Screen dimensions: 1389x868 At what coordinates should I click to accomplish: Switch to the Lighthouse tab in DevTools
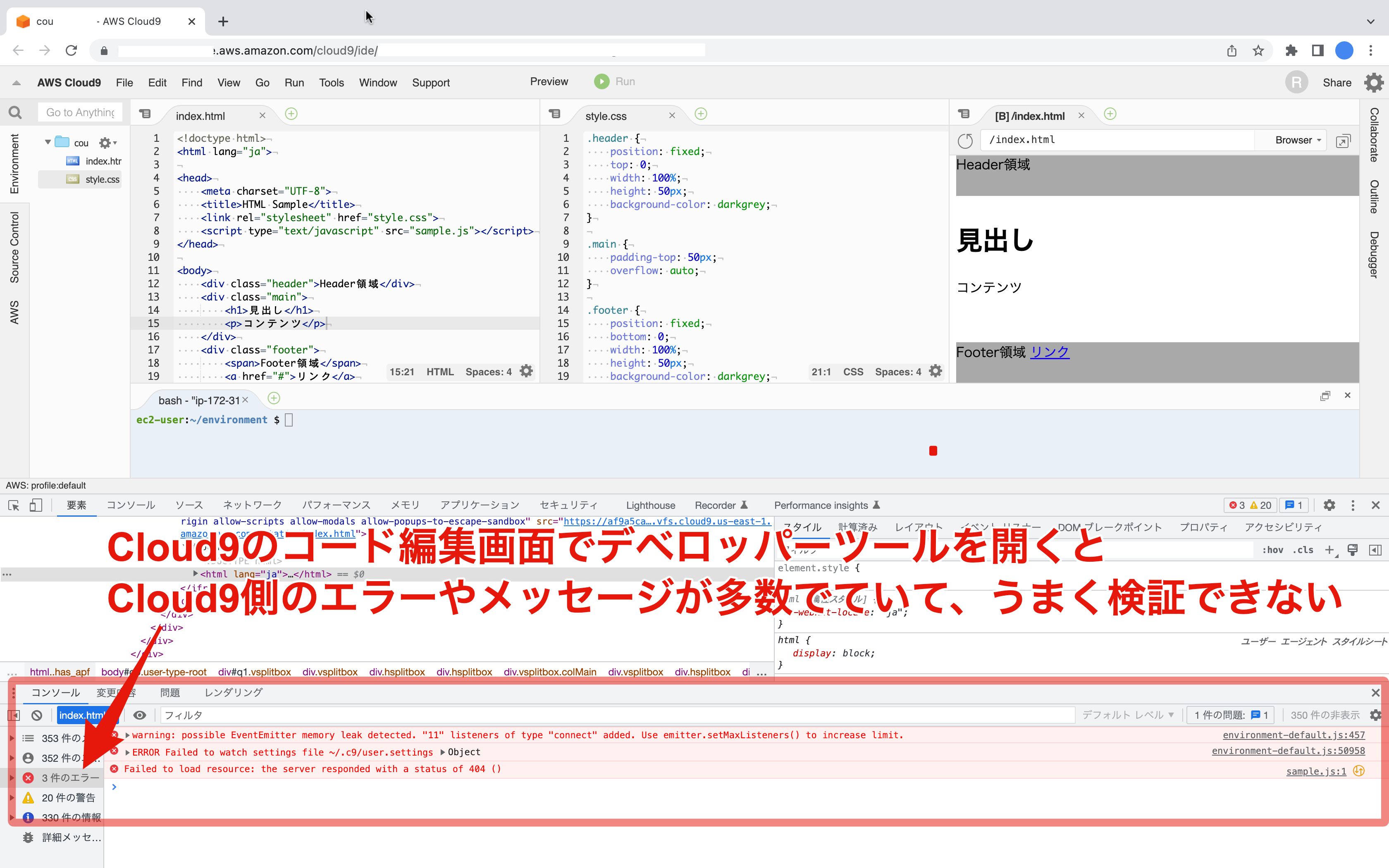point(650,505)
